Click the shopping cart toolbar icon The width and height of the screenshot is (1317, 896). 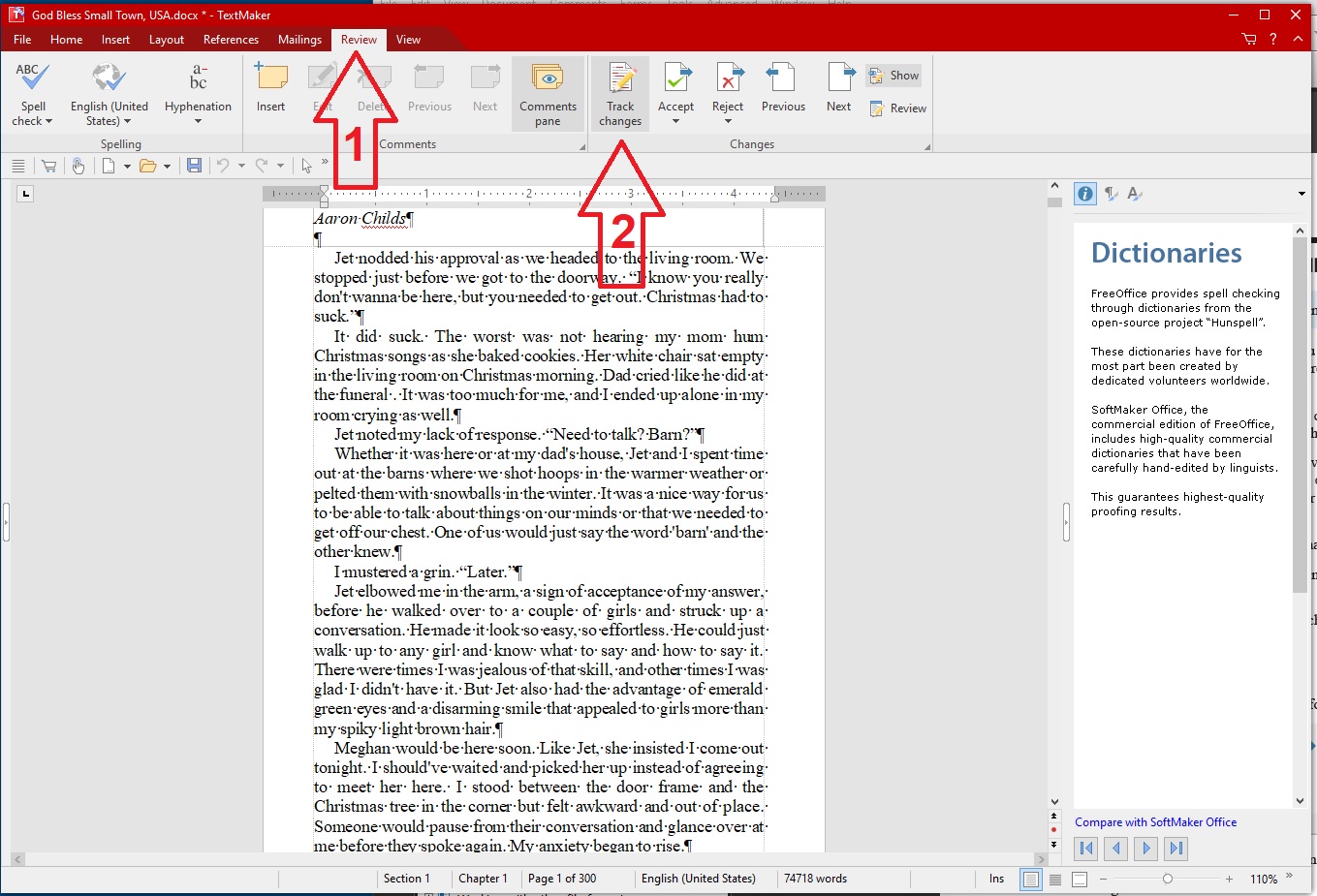(x=48, y=166)
